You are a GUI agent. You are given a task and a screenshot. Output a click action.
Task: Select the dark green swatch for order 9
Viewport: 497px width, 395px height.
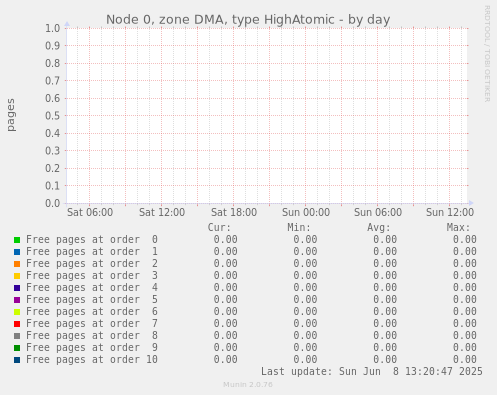click(17, 348)
